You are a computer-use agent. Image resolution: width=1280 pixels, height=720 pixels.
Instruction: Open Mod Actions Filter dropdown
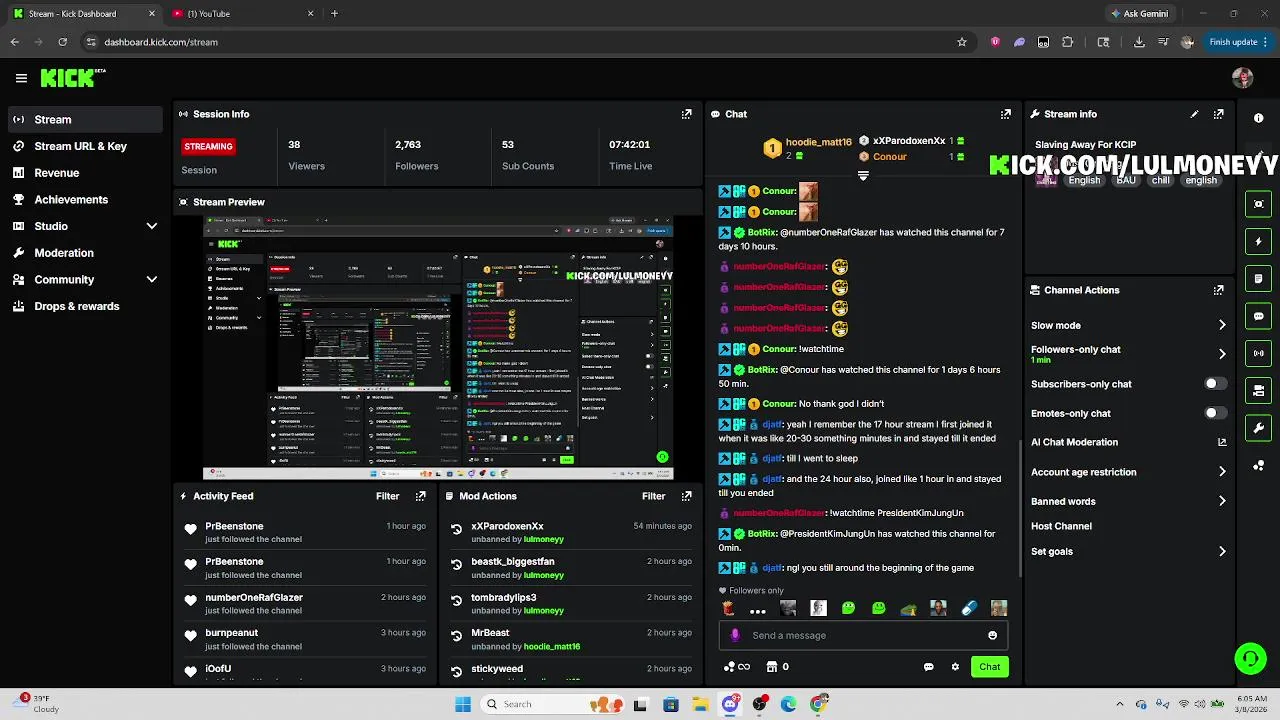pos(653,496)
